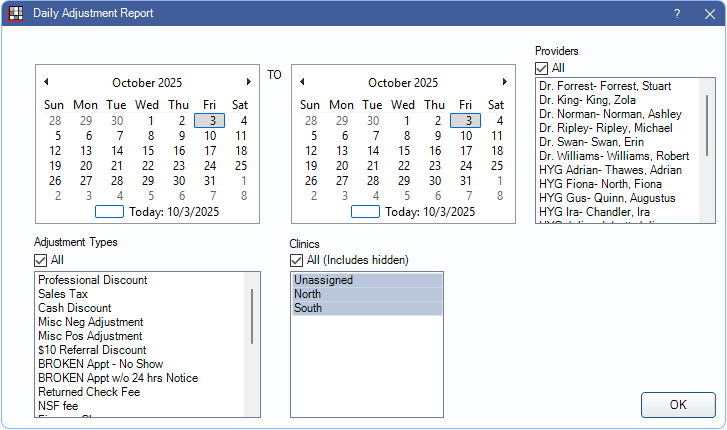
Task: Close the Daily Adjustment Report window
Action: [708, 14]
